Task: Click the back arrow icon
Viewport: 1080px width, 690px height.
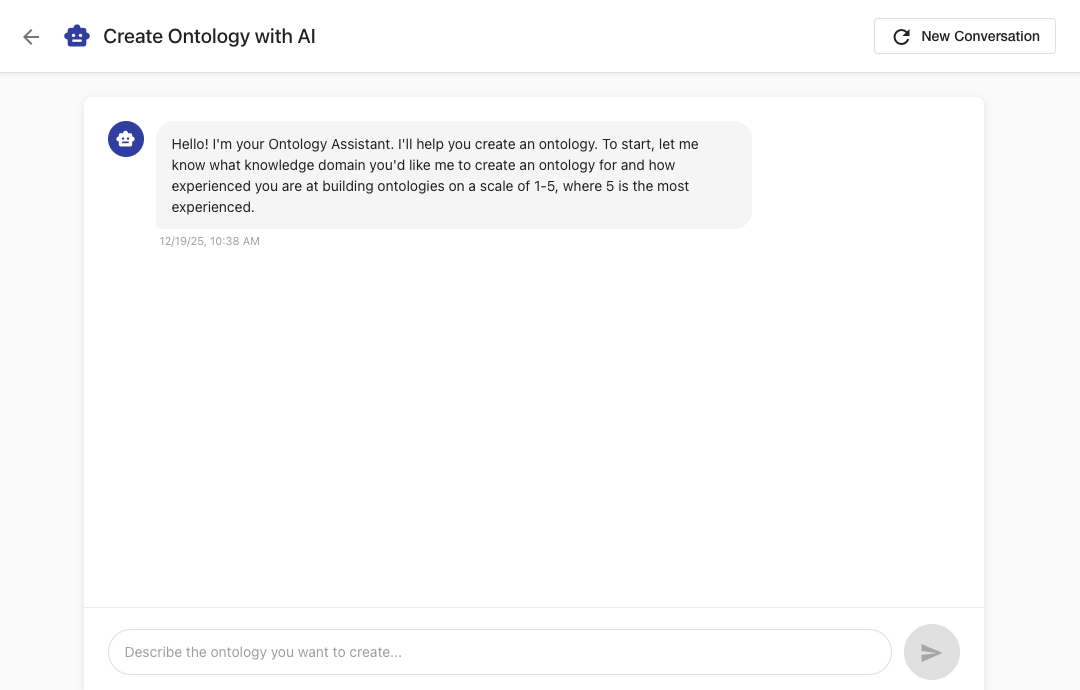Action: [31, 37]
